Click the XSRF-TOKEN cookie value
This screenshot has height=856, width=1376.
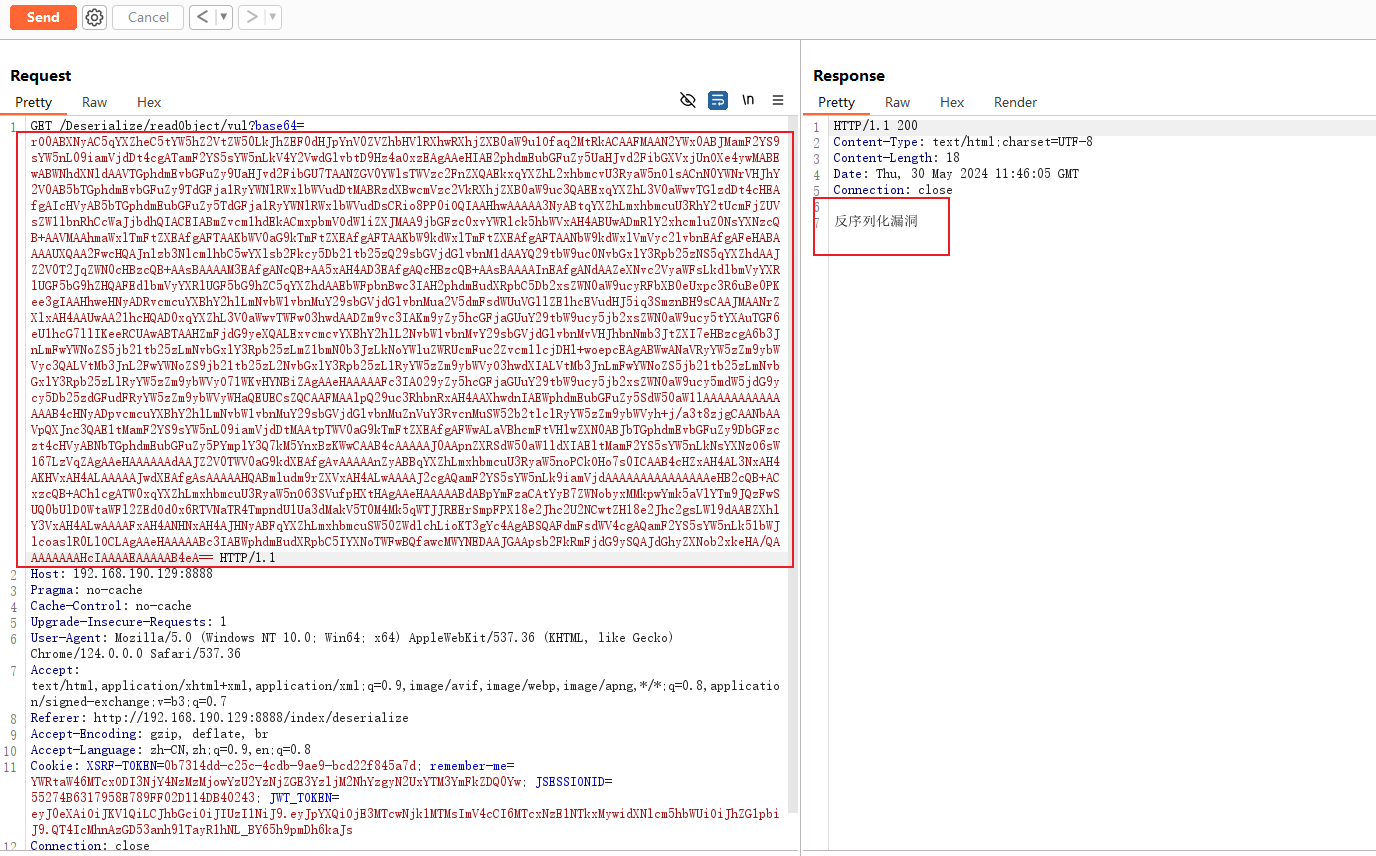294,766
